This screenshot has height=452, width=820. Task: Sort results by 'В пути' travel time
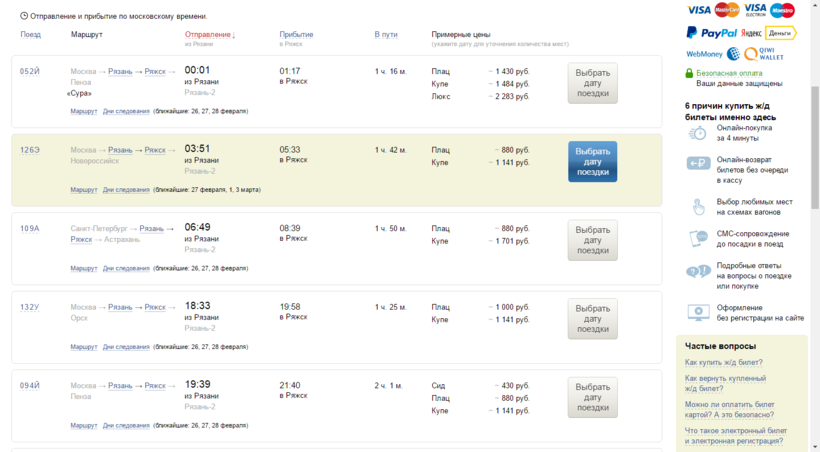[385, 35]
